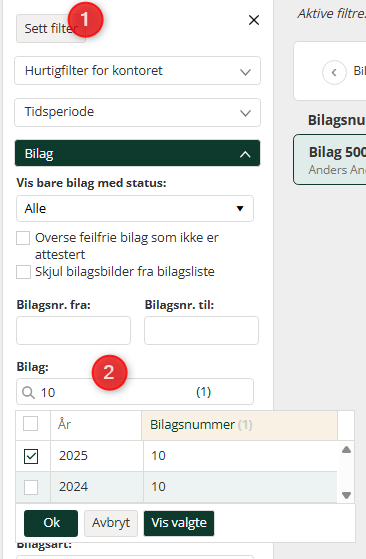
Task: Click the magnifier icon in the Bilag search field
Action: [x=28, y=393]
